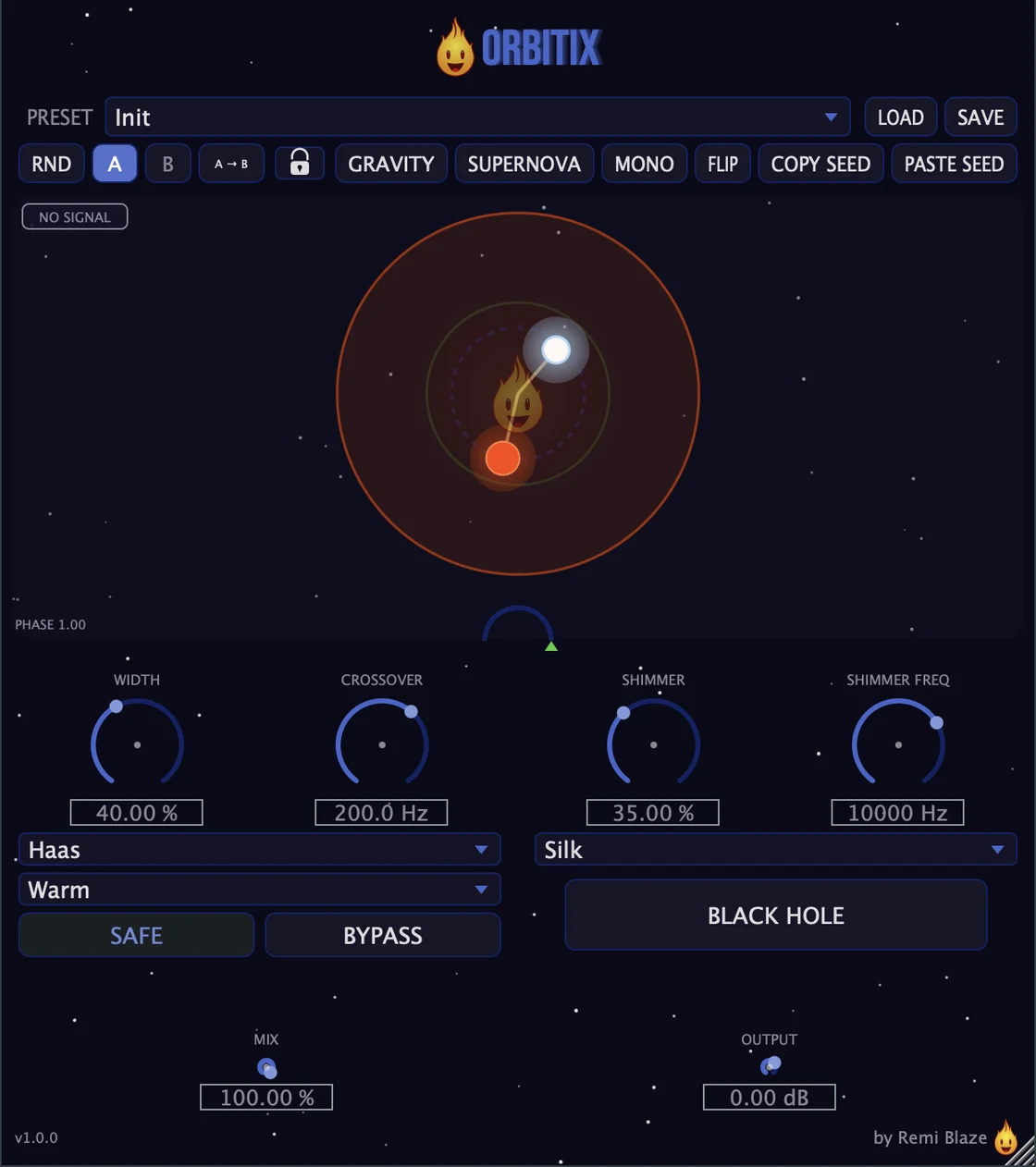Toggle the FLIP button
Viewport: 1036px width, 1167px height.
[x=723, y=164]
